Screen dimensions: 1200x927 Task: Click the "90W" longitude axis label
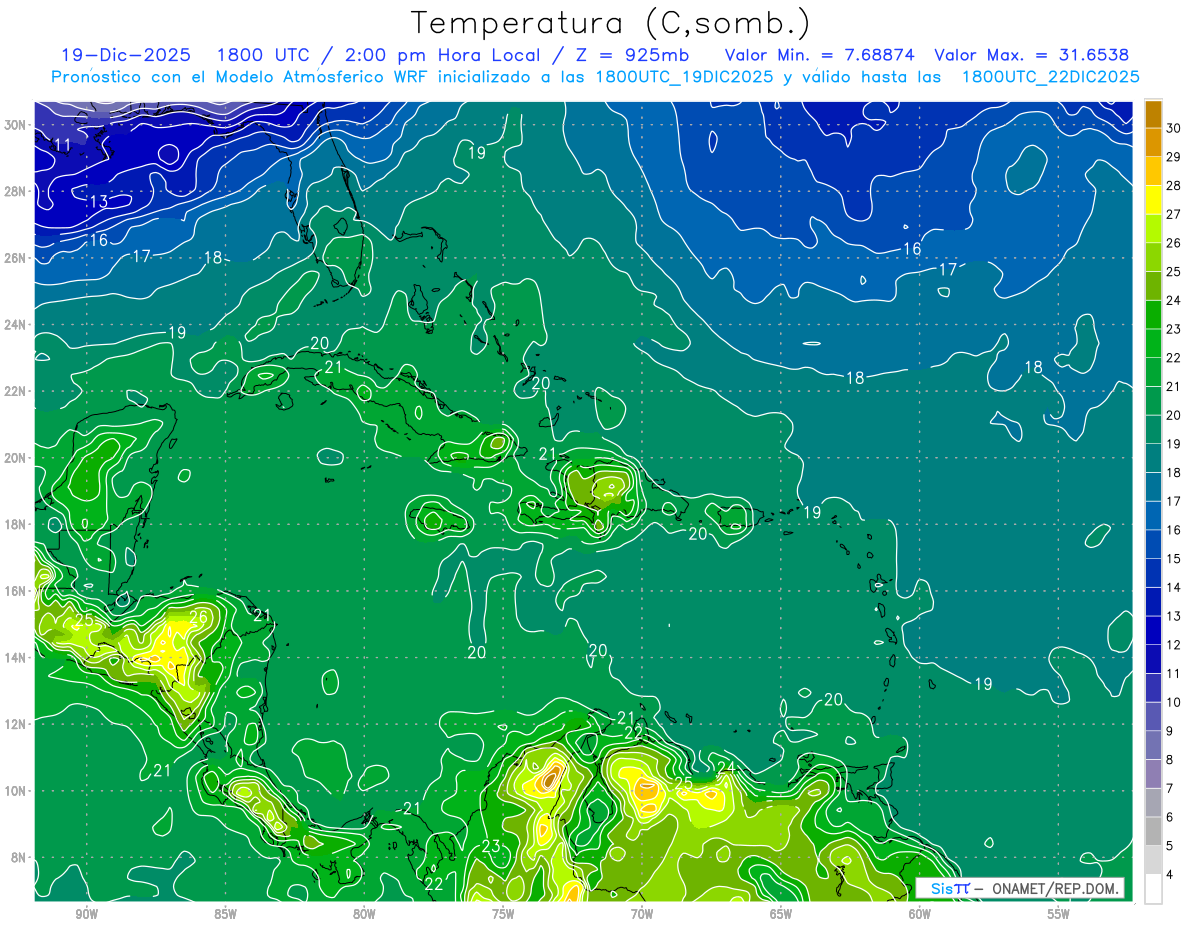point(87,914)
